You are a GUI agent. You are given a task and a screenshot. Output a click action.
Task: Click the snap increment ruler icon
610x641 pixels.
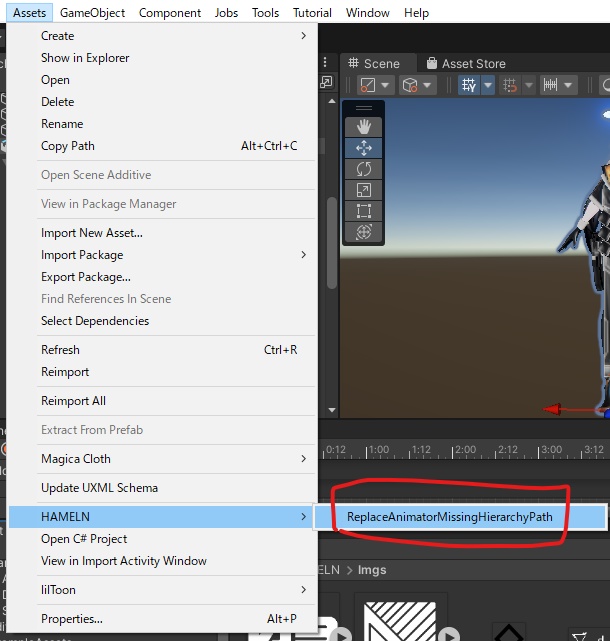550,85
